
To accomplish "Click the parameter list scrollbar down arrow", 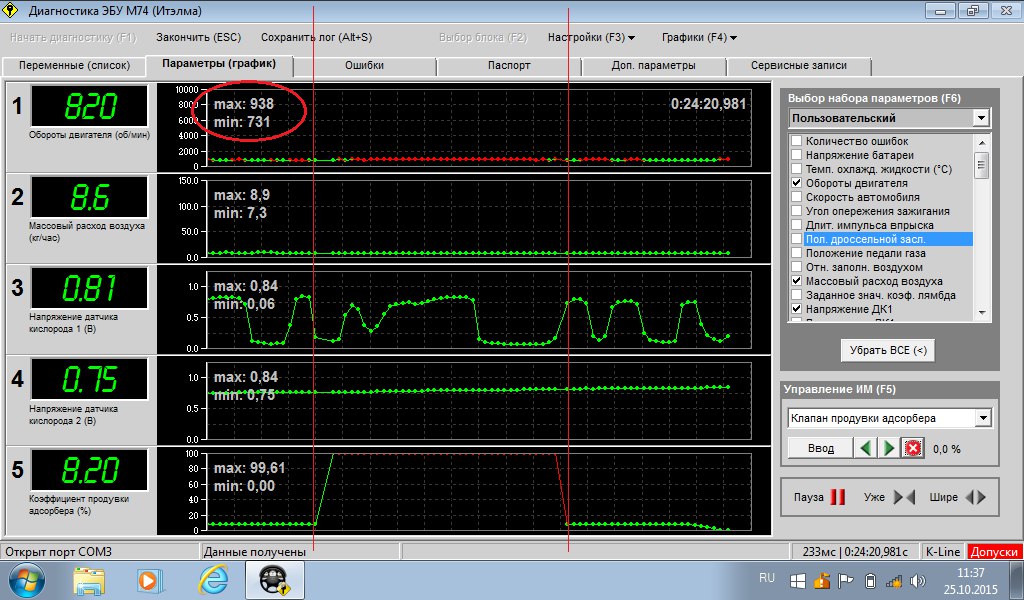I will pyautogui.click(x=982, y=313).
